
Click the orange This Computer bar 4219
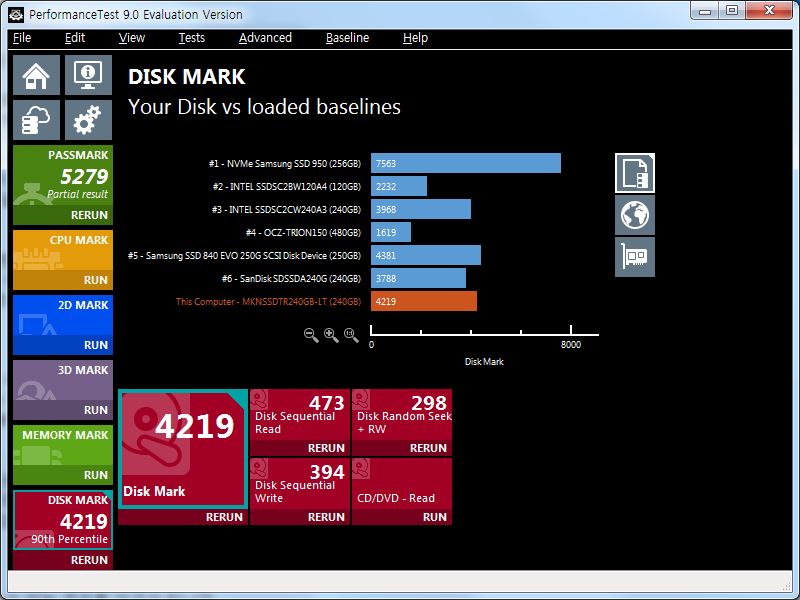[x=424, y=301]
